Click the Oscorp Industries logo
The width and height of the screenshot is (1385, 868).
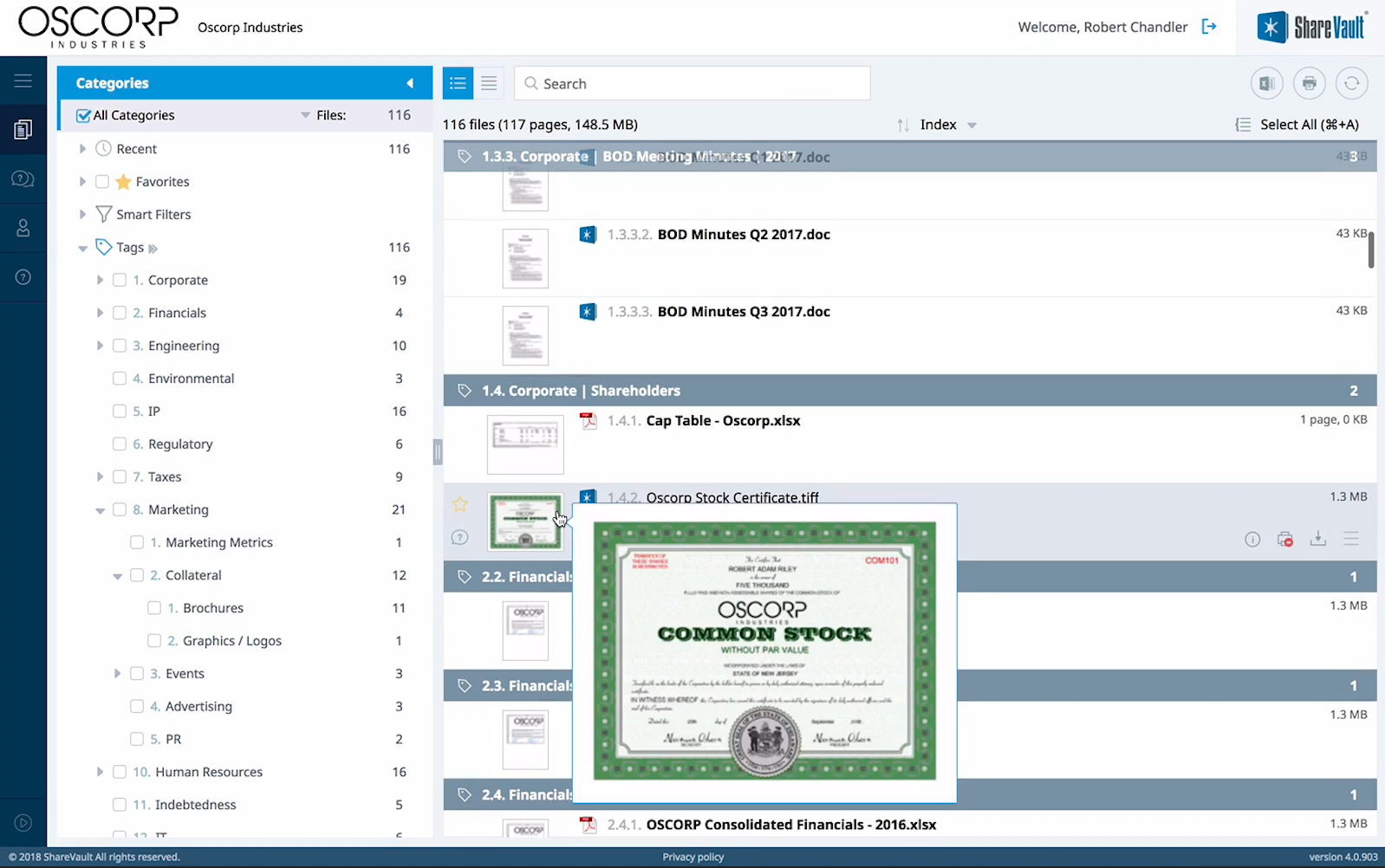(x=99, y=28)
